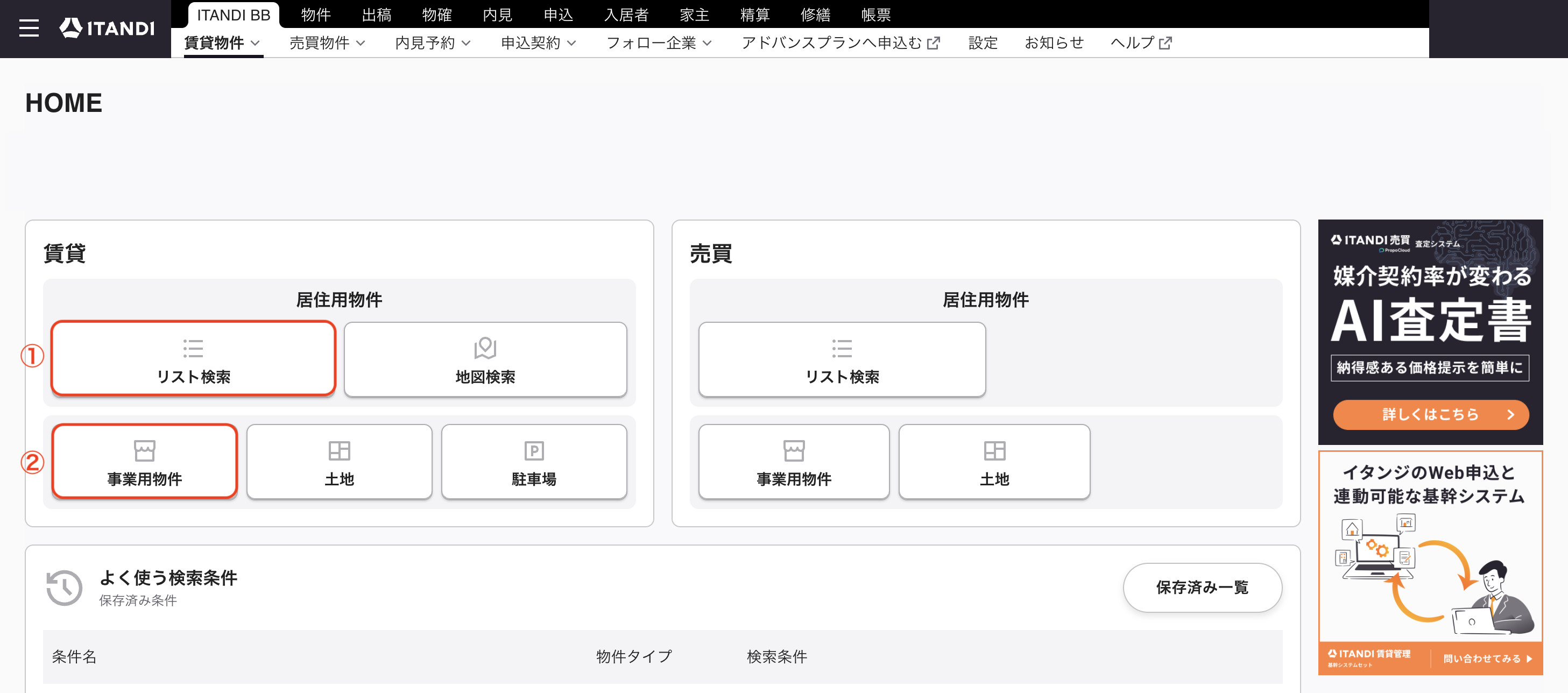Open the AI査定書 ad banner
This screenshot has width=1568, height=693.
tap(1430, 332)
